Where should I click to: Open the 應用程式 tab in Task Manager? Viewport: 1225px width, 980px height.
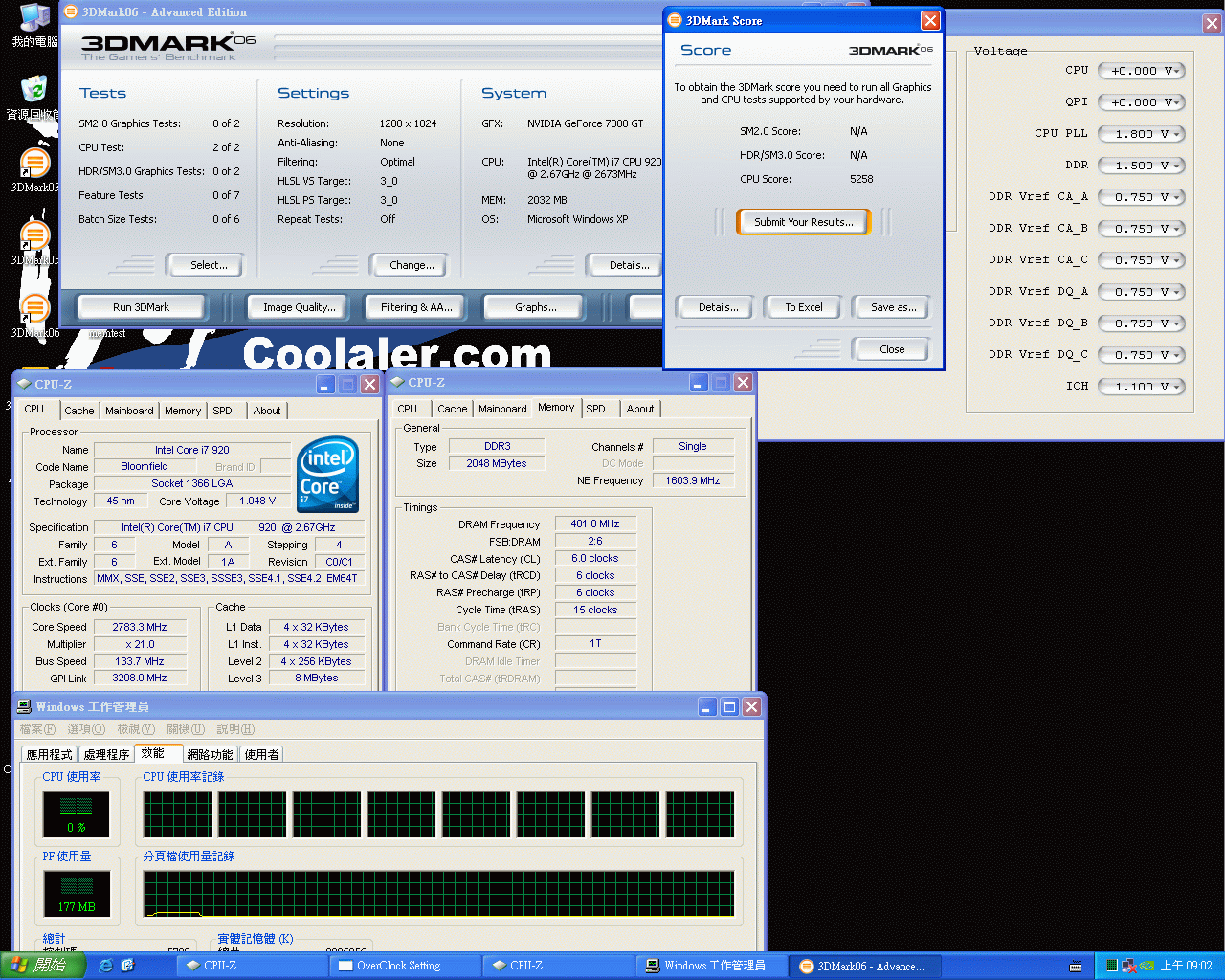point(49,754)
